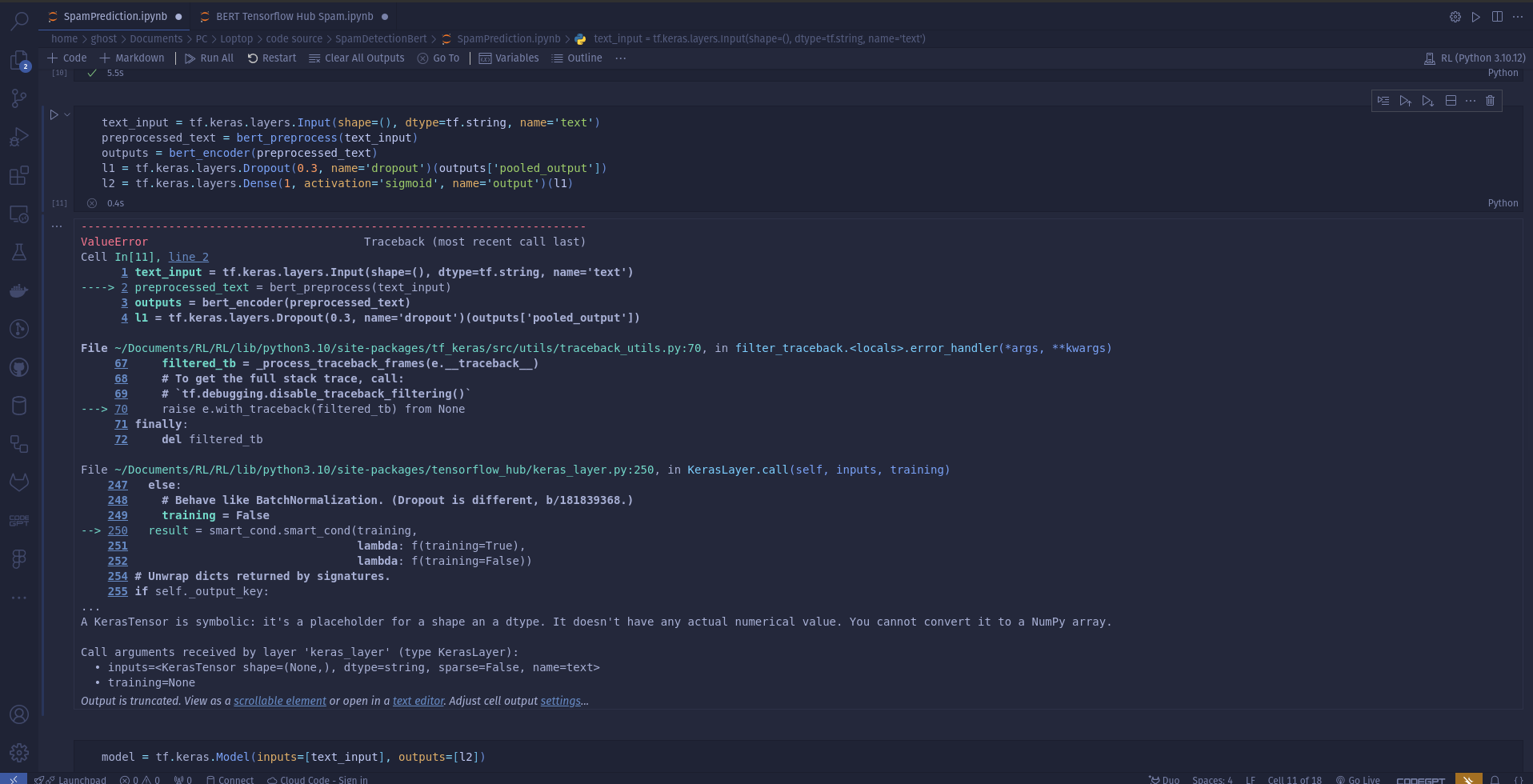Place the cursor in the model = tf.keras.Model cell

796,757
